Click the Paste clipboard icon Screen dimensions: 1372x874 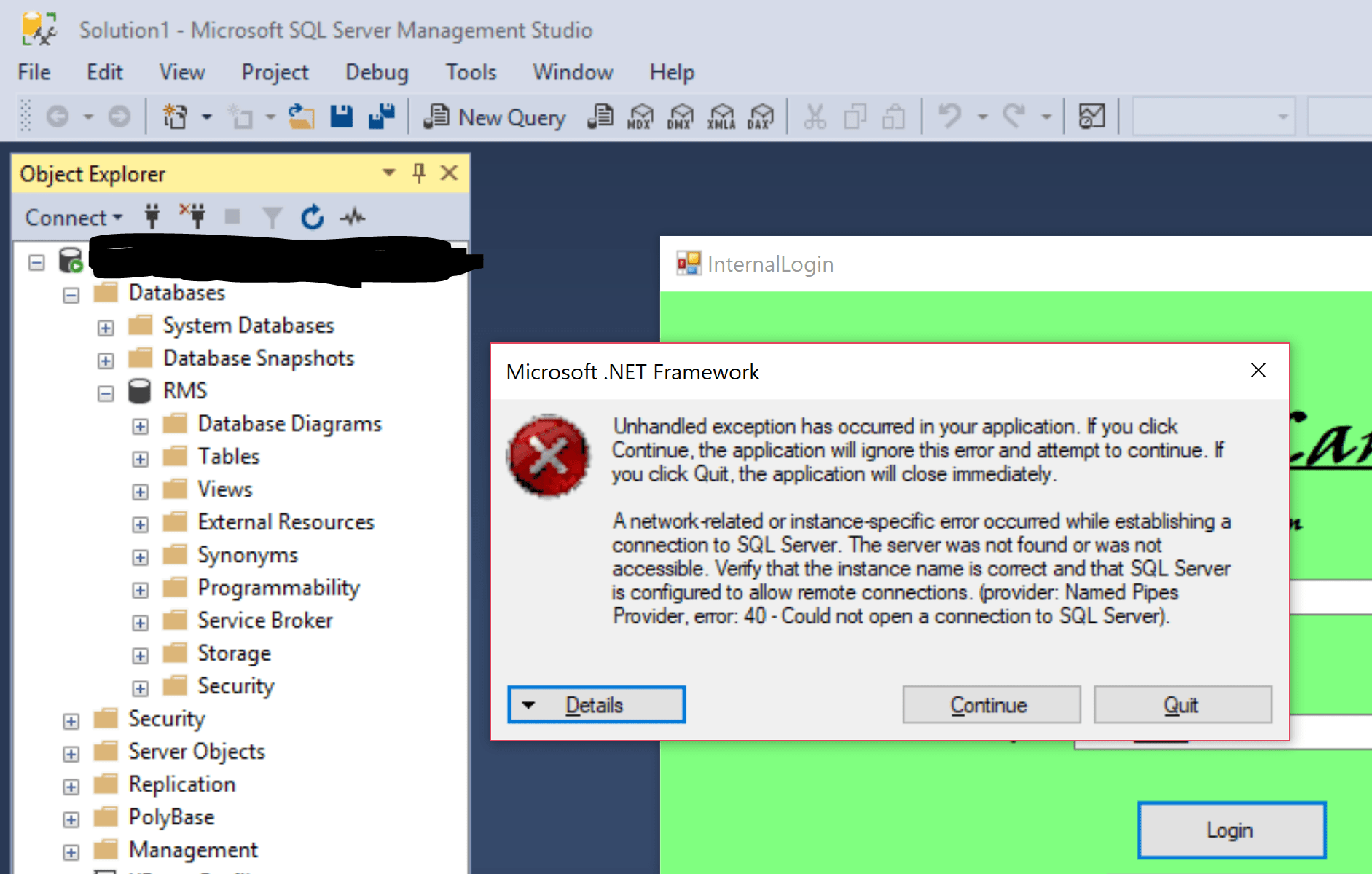point(894,117)
